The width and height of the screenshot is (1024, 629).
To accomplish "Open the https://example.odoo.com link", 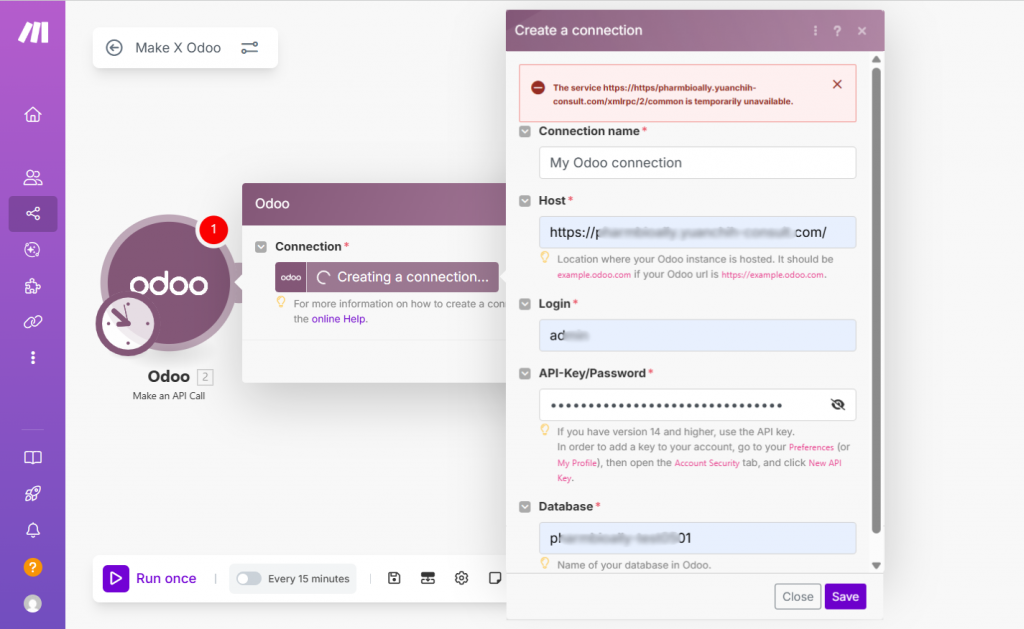I will (x=773, y=275).
